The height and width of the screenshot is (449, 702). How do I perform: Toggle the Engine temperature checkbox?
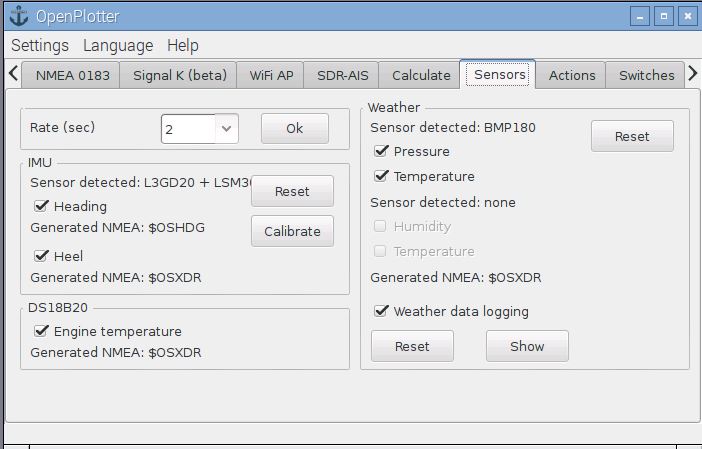[x=42, y=331]
